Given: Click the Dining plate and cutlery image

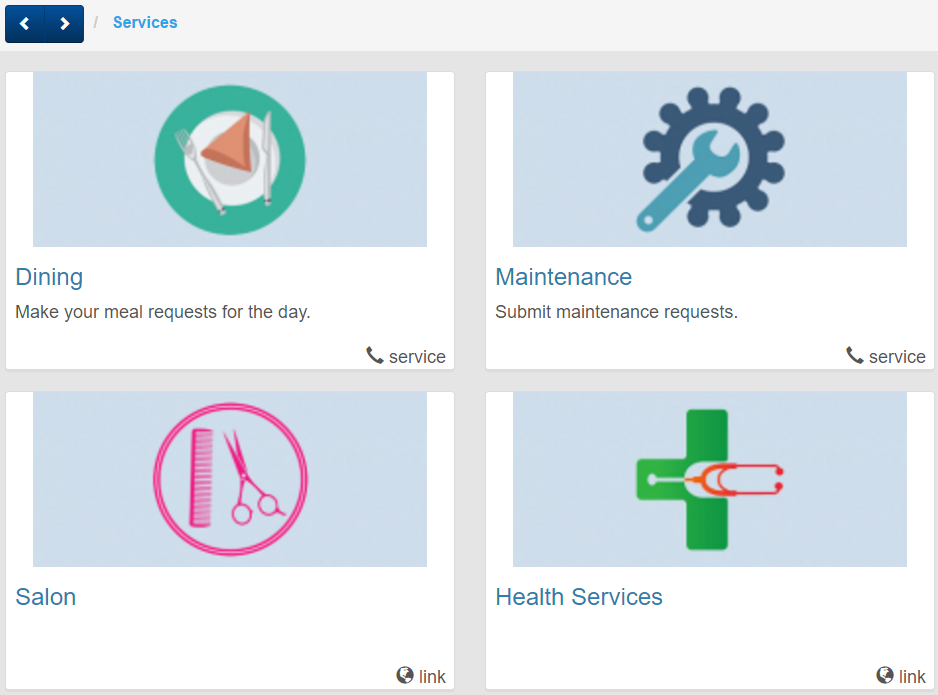Looking at the screenshot, I should click(x=230, y=159).
